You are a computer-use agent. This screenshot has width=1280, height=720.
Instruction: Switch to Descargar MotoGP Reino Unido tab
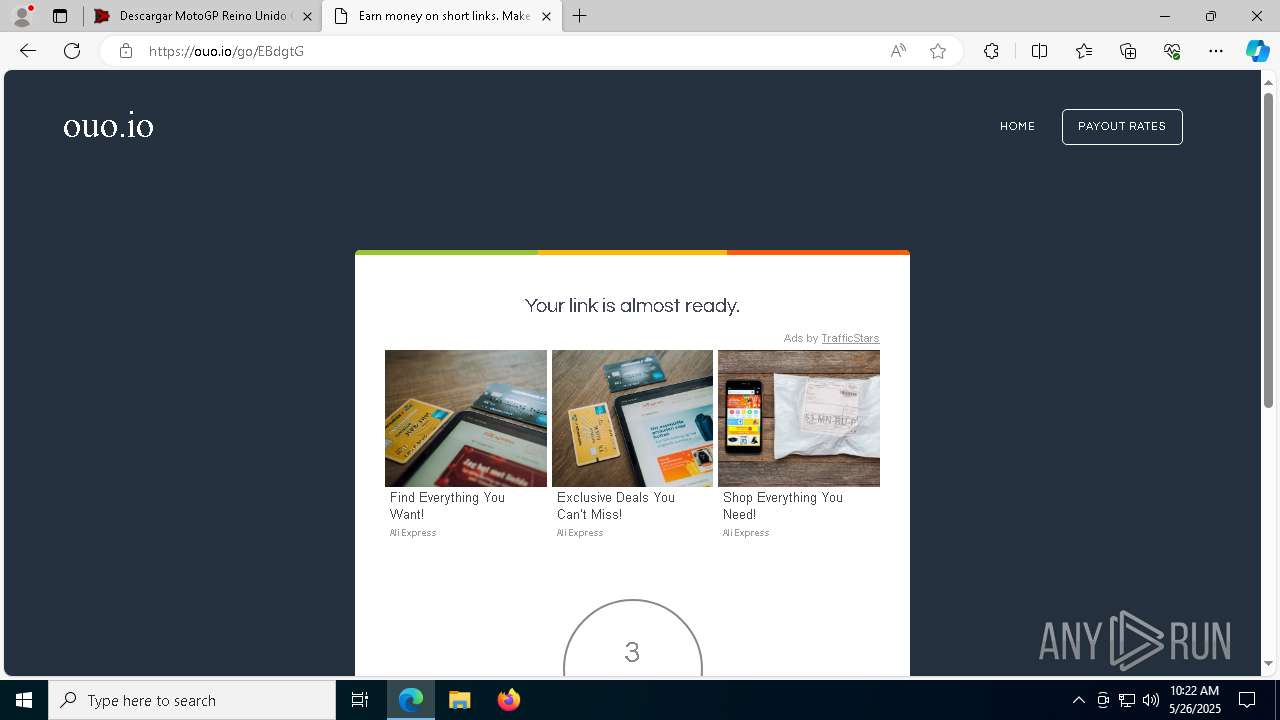(201, 16)
